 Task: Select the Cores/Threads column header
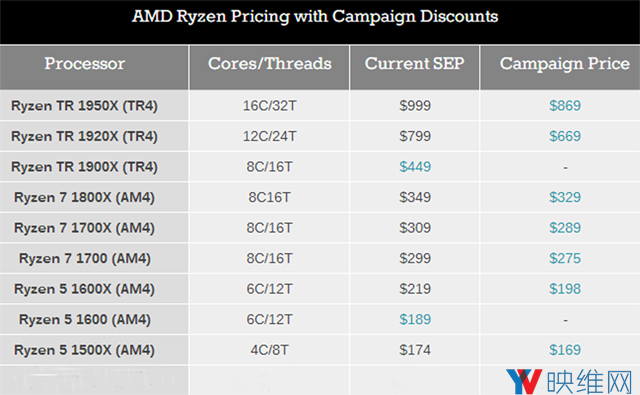(269, 64)
